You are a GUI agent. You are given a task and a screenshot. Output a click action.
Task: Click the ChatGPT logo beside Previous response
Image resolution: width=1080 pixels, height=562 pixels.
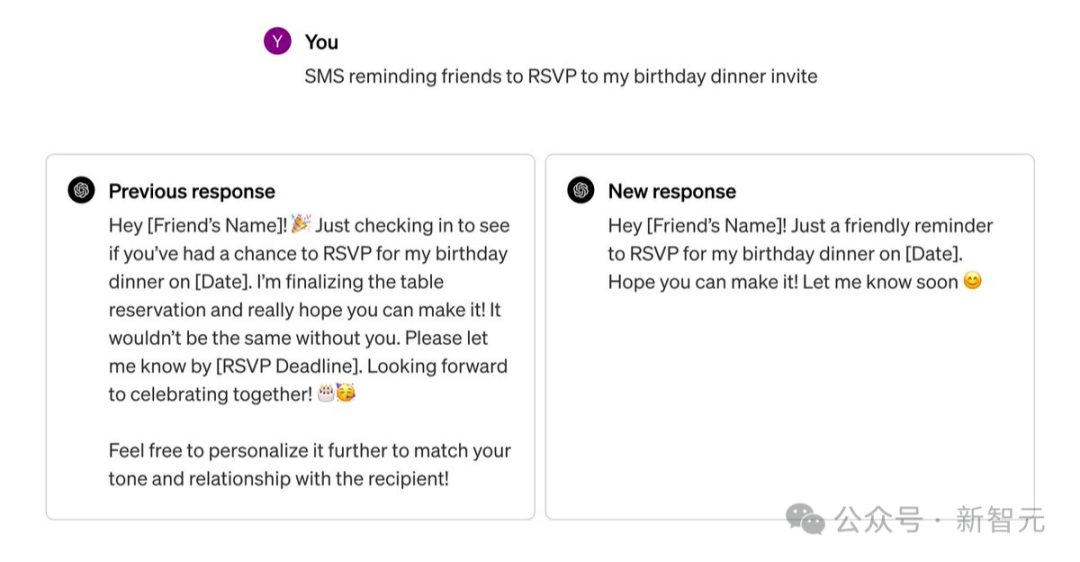pos(81,190)
